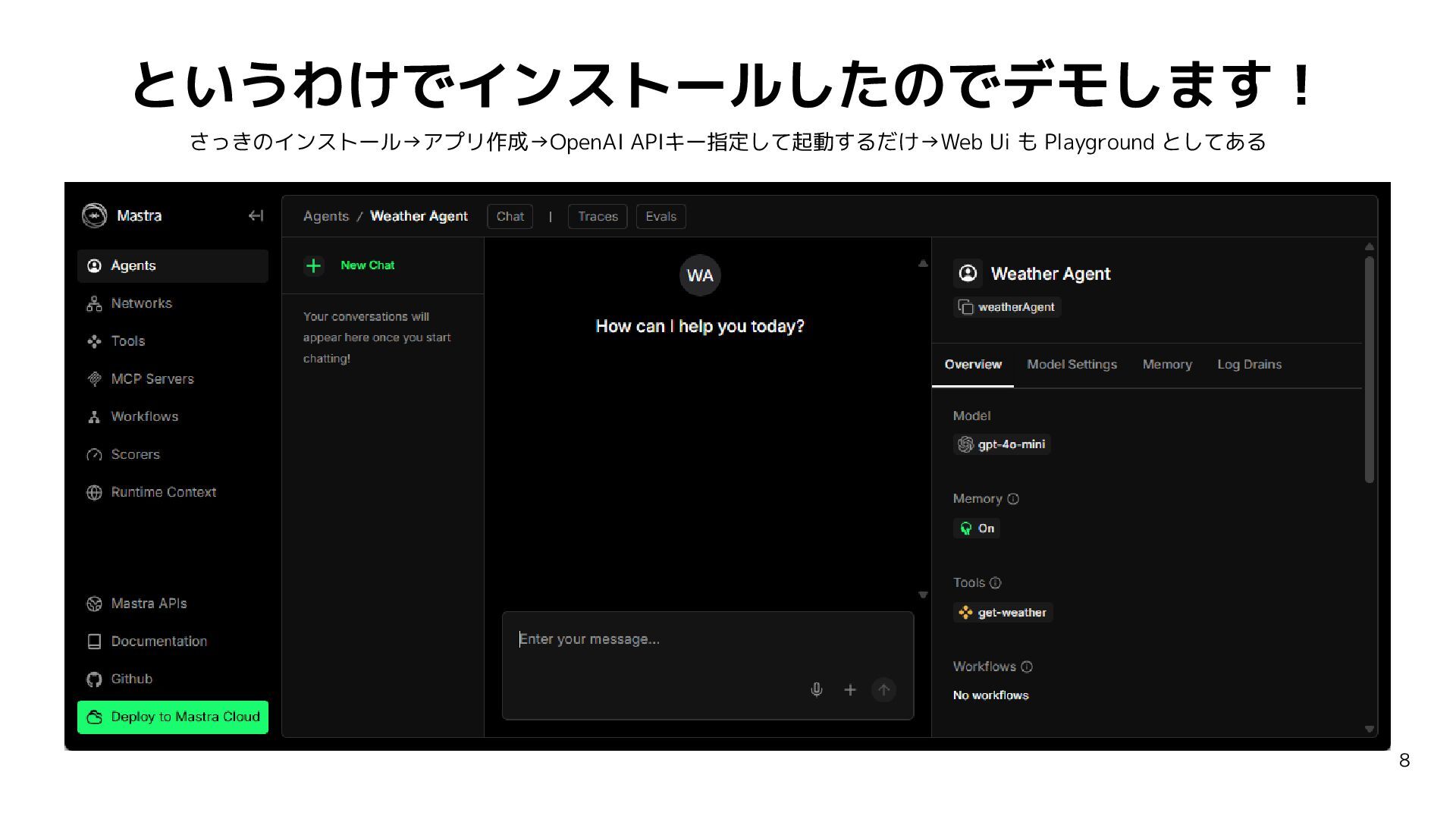Click the Memory On status badge

click(977, 529)
